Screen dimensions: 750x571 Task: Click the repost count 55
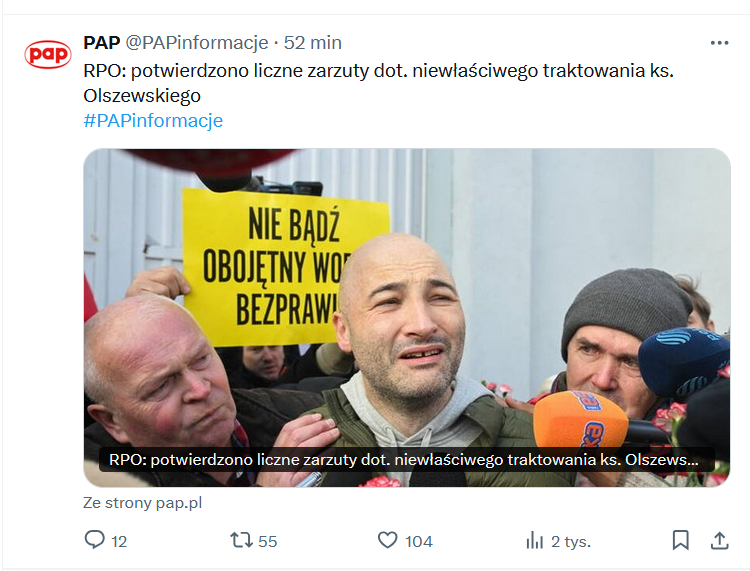pos(267,541)
